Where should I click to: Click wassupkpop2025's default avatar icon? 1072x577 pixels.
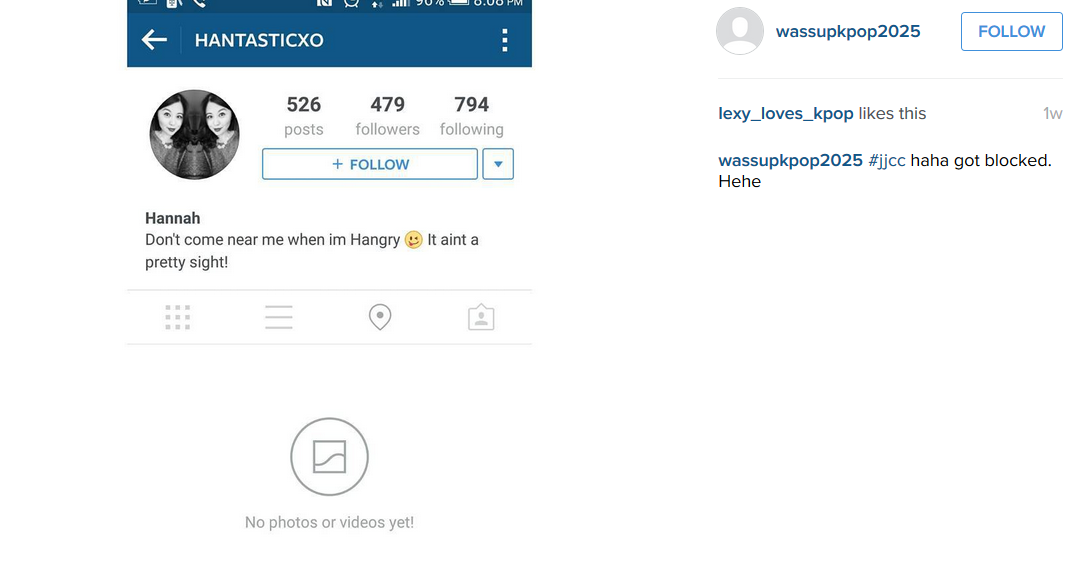point(740,31)
